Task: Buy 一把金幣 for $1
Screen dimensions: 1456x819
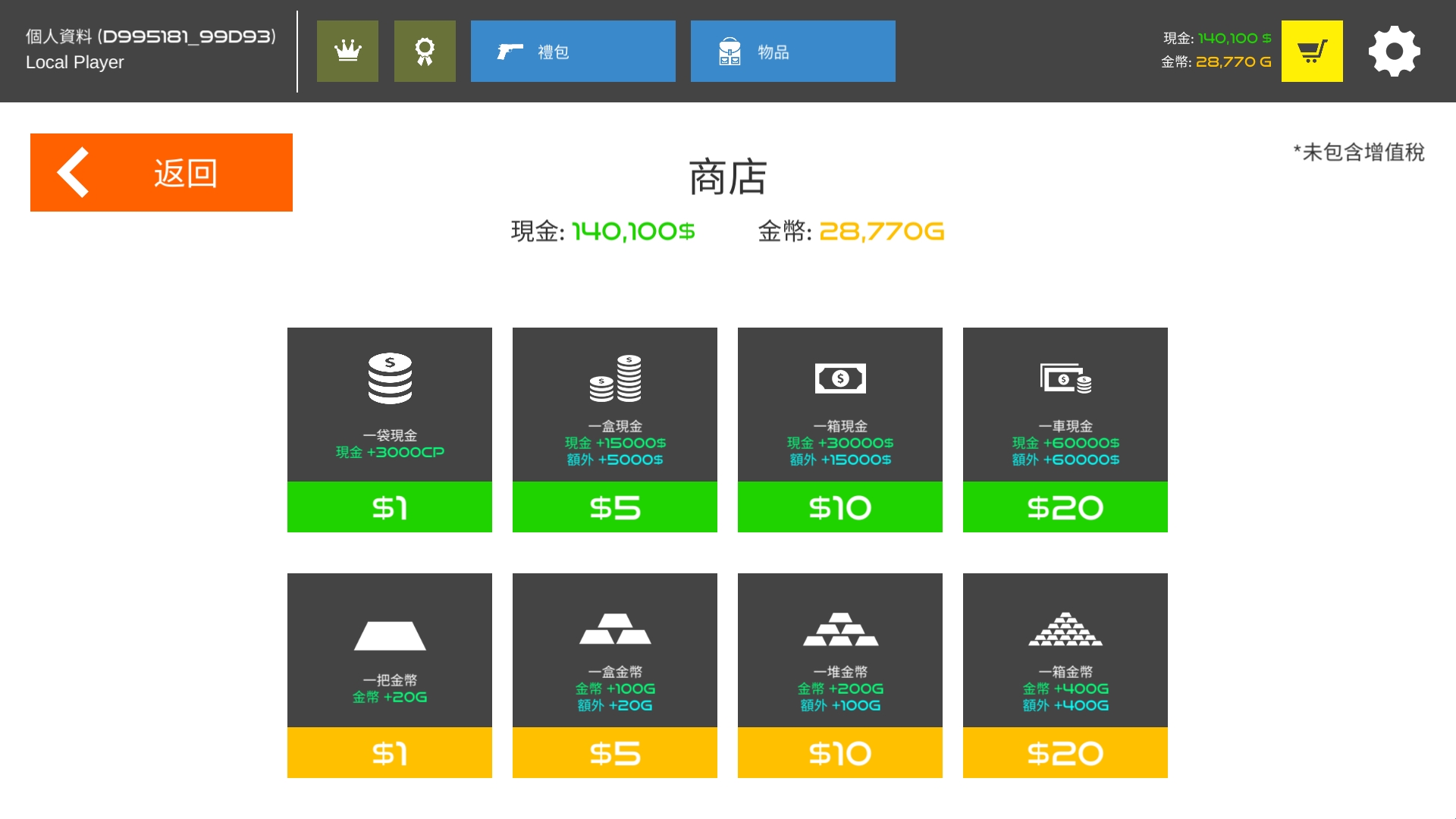Action: coord(390,752)
